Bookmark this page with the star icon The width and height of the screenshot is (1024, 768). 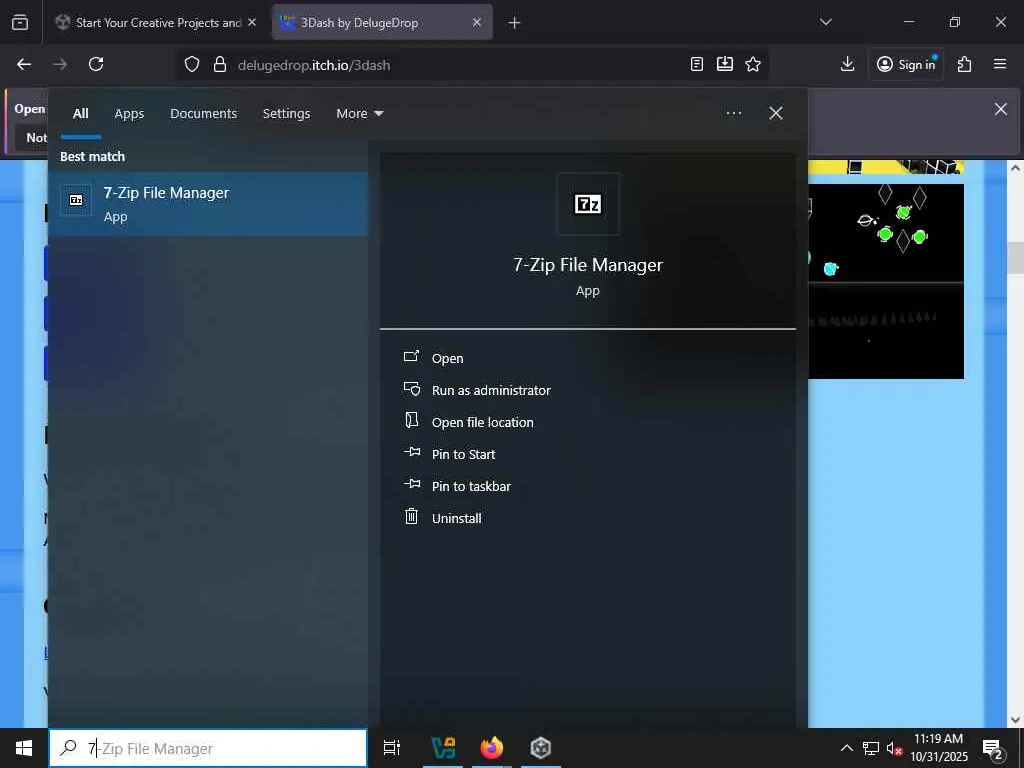pyautogui.click(x=753, y=64)
